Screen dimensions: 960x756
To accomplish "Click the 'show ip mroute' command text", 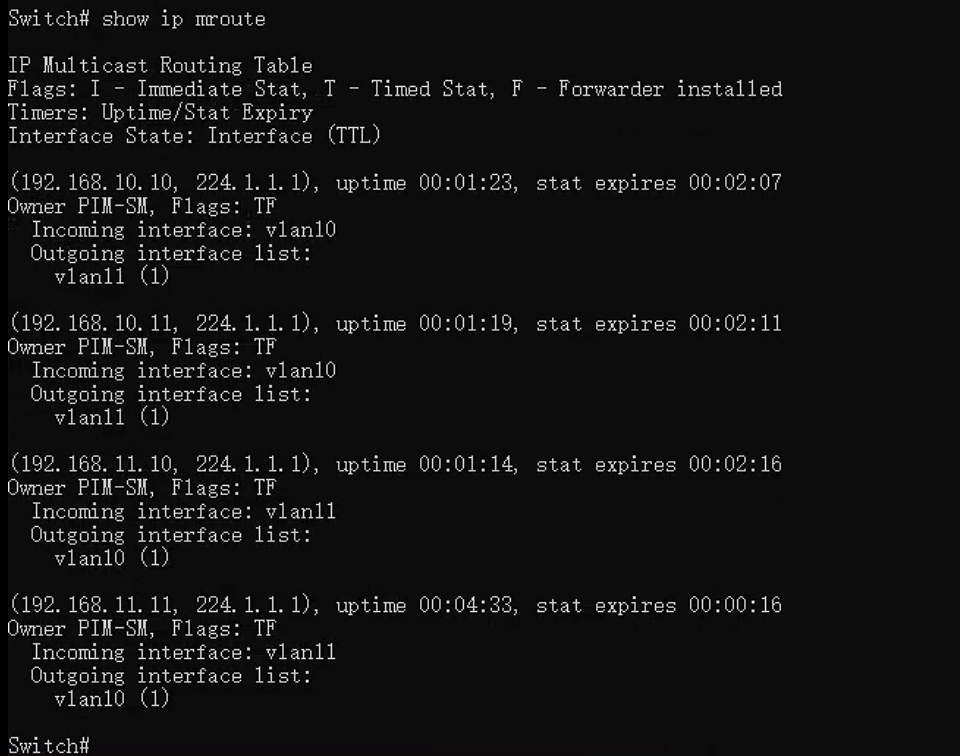I will [184, 19].
